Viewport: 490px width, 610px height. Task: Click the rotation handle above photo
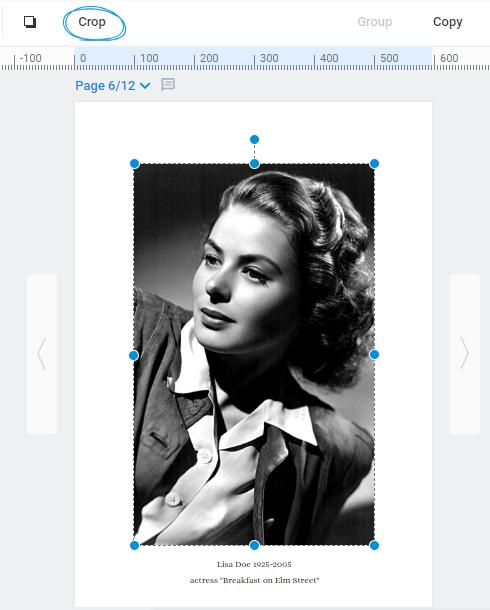pyautogui.click(x=254, y=139)
